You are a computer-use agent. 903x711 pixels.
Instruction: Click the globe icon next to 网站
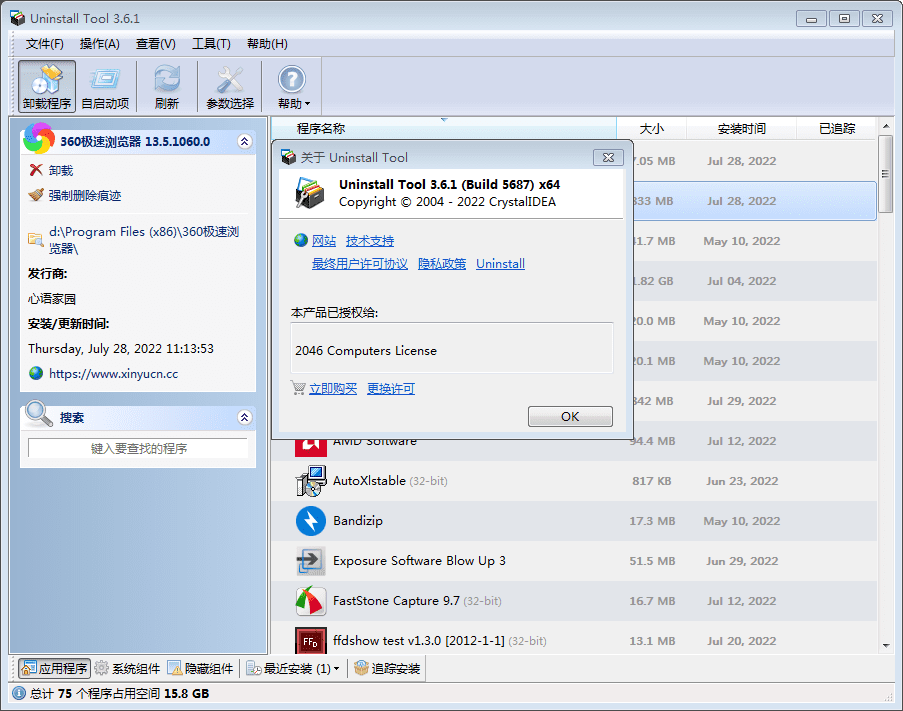tap(301, 240)
